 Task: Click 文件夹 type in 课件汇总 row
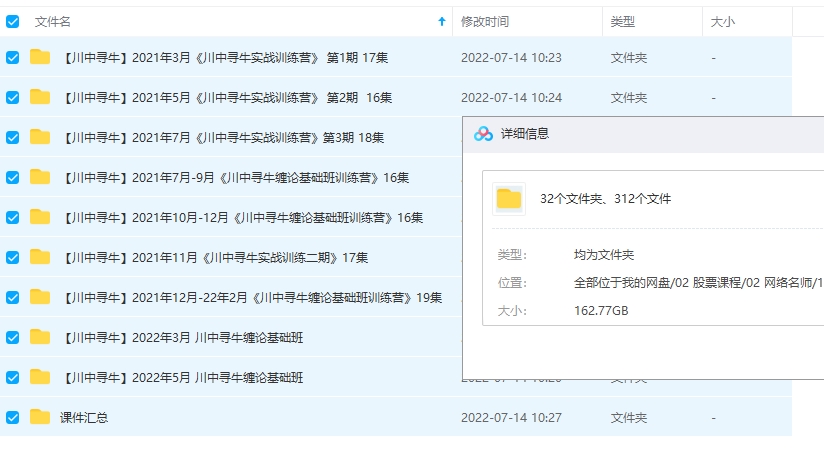click(x=629, y=418)
